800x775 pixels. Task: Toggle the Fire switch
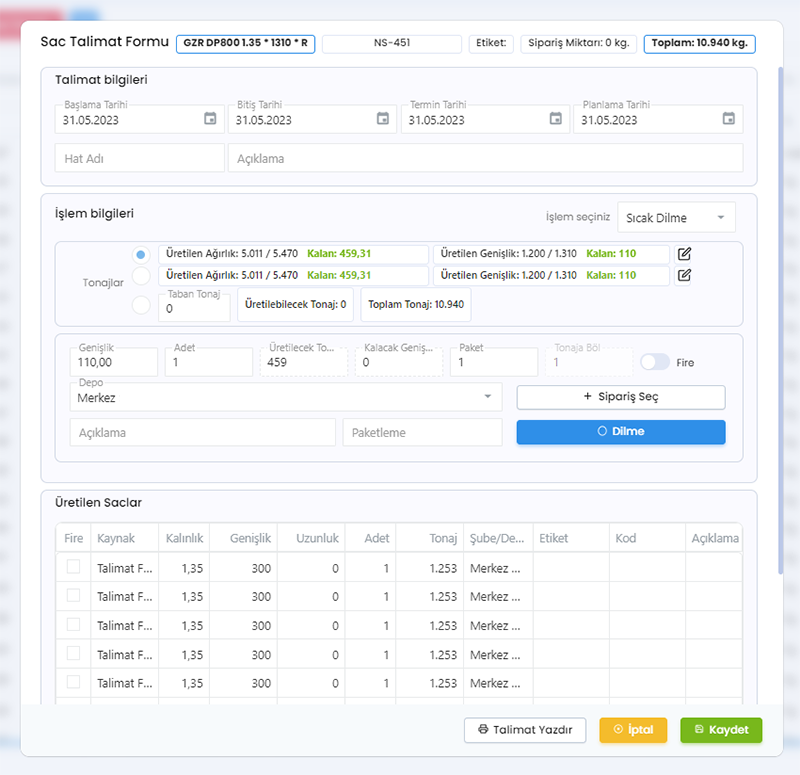pyautogui.click(x=655, y=362)
